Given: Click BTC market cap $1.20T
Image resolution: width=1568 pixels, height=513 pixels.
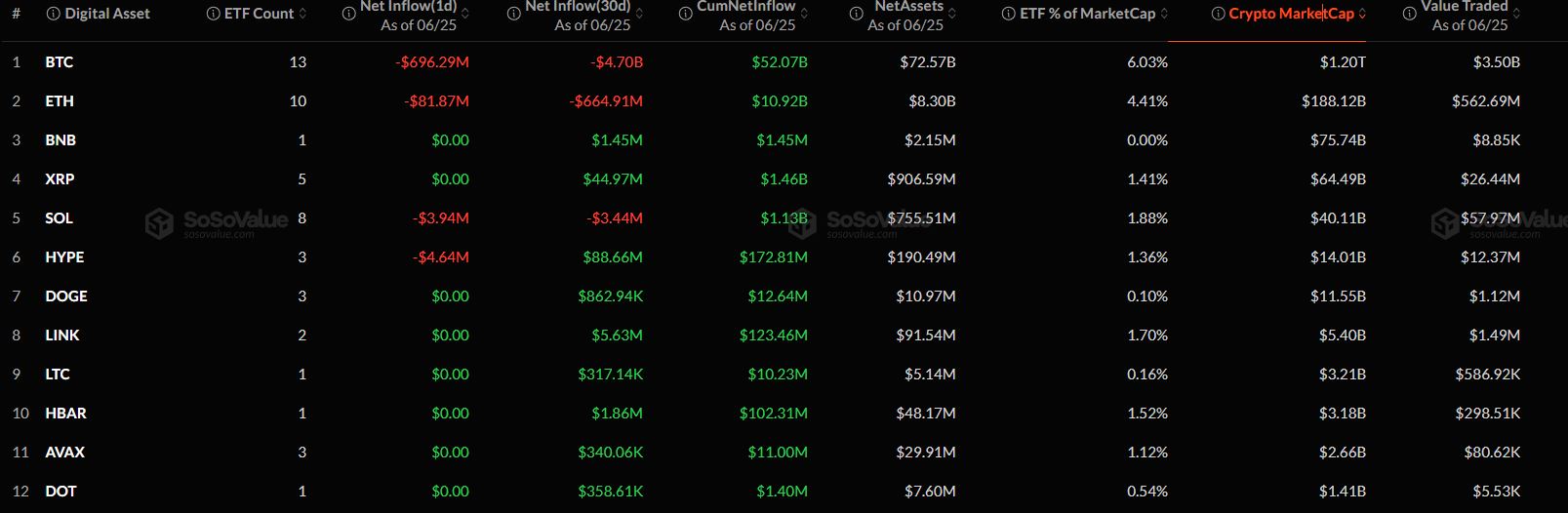Looking at the screenshot, I should [1343, 61].
